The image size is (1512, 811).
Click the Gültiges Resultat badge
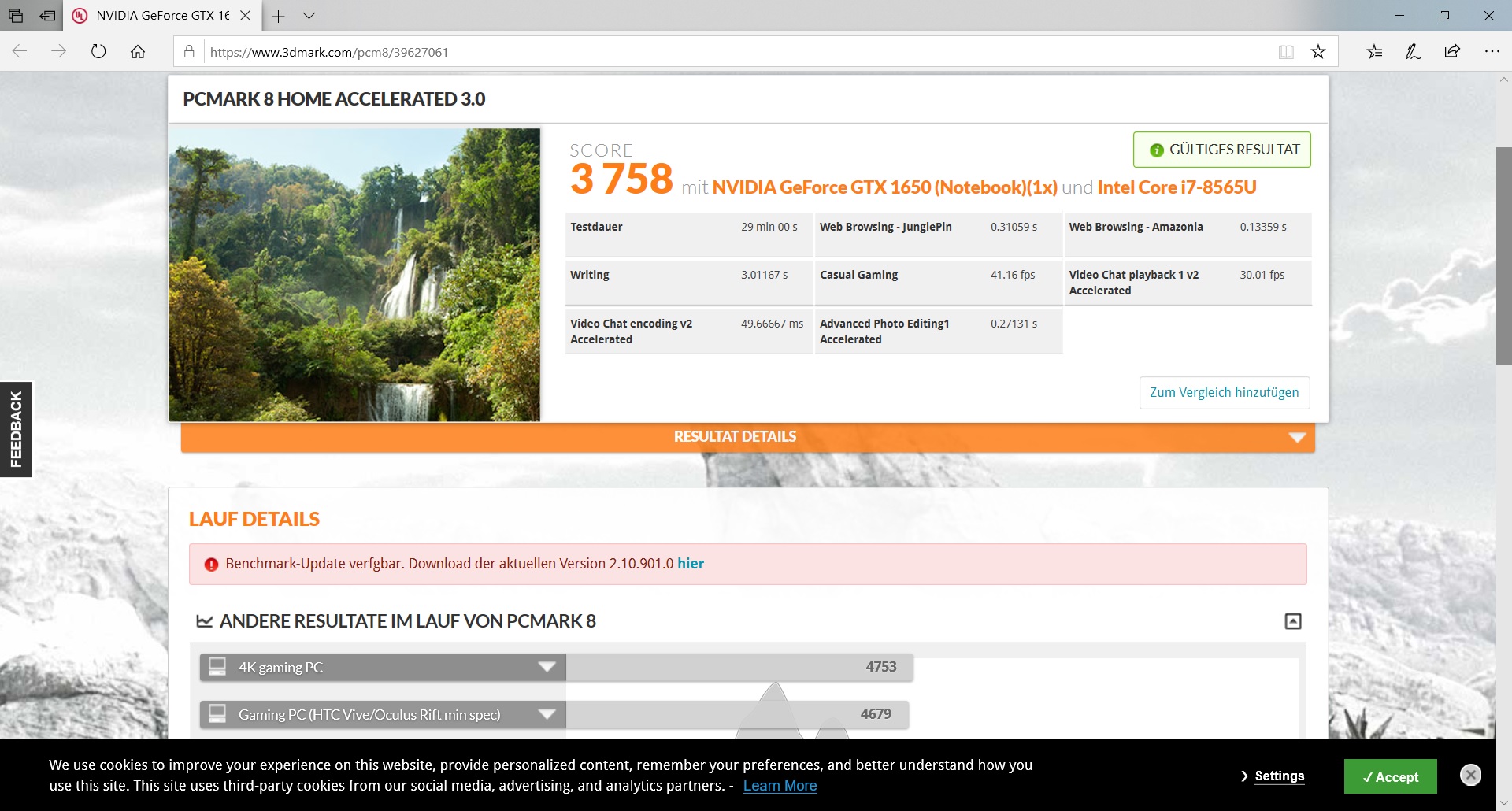(1222, 150)
